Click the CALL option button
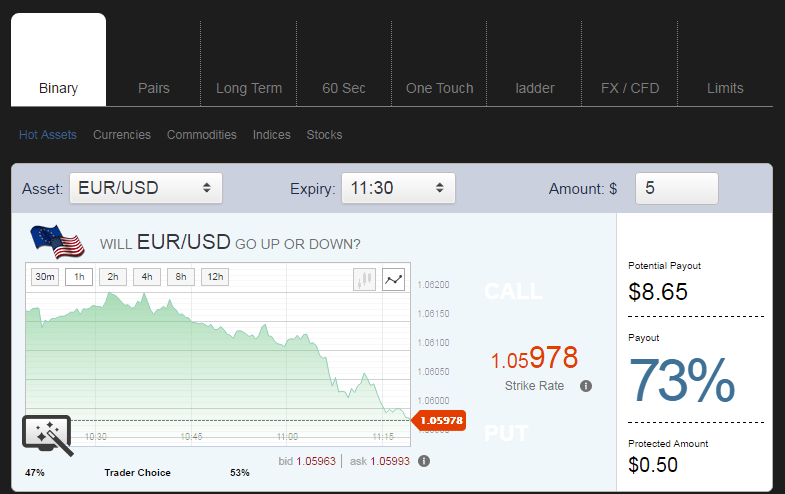 513,291
